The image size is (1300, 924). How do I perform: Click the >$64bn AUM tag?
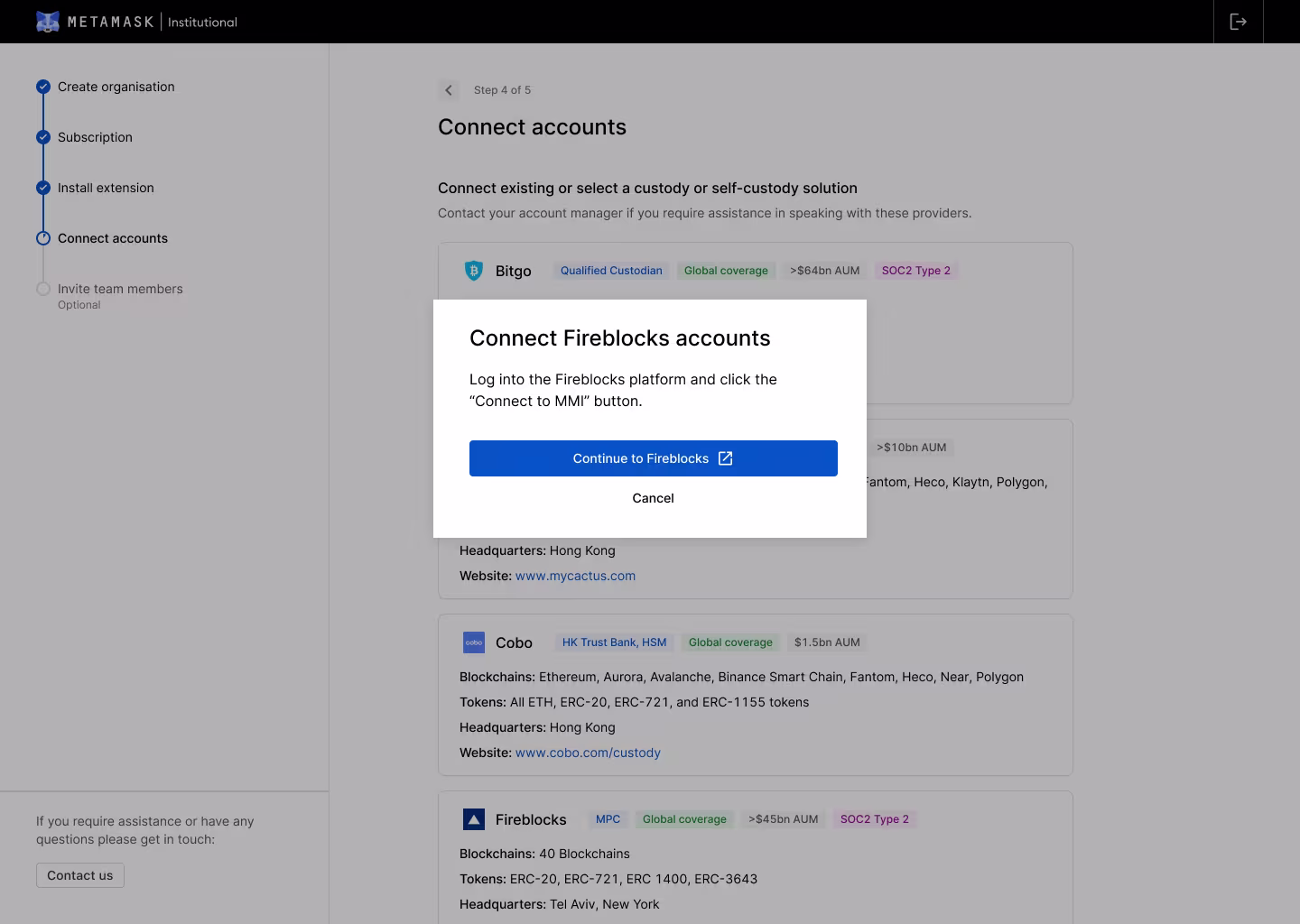(x=825, y=271)
